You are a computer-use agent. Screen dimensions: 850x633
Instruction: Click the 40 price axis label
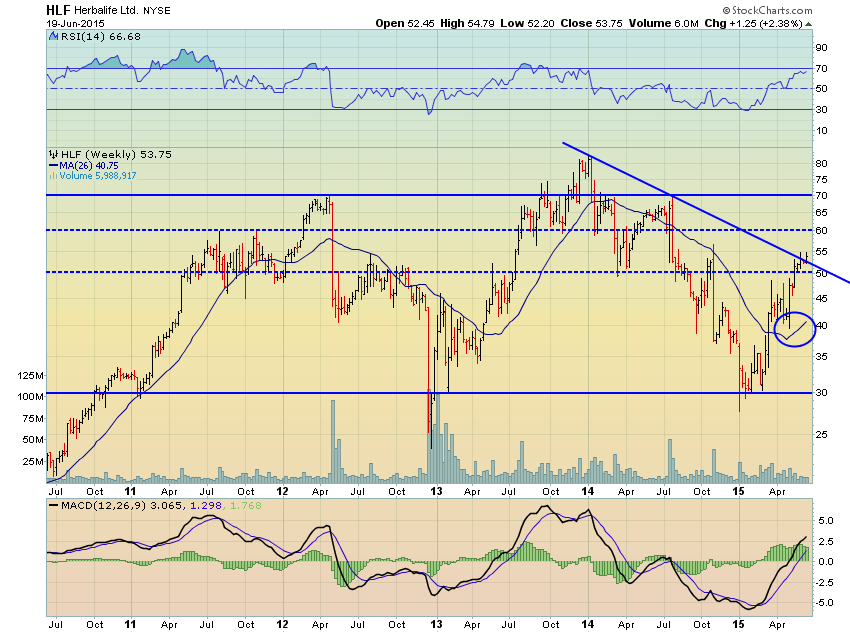pyautogui.click(x=821, y=326)
